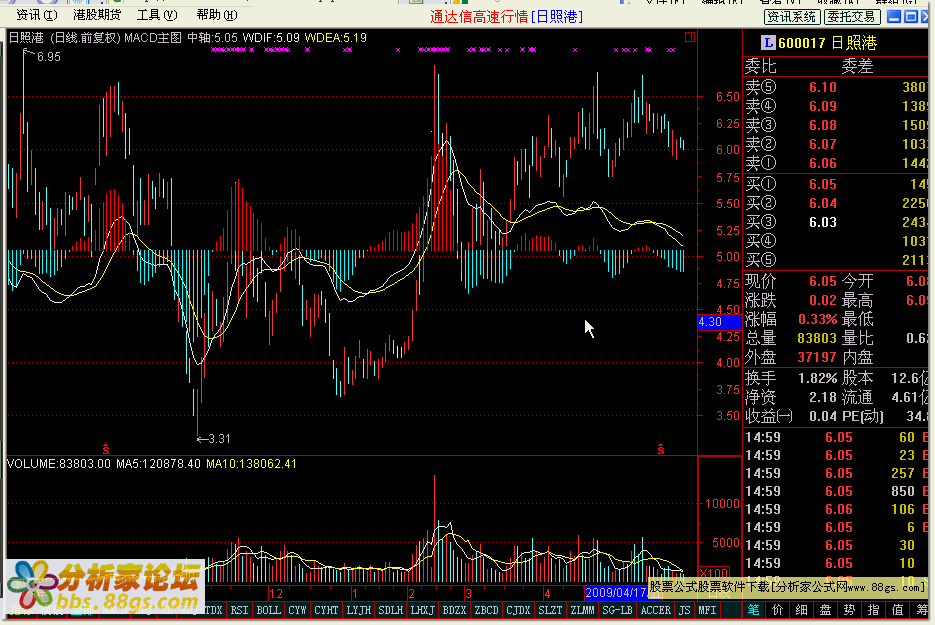Select the SLZT indicator tab
The width and height of the screenshot is (935, 625).
point(550,610)
